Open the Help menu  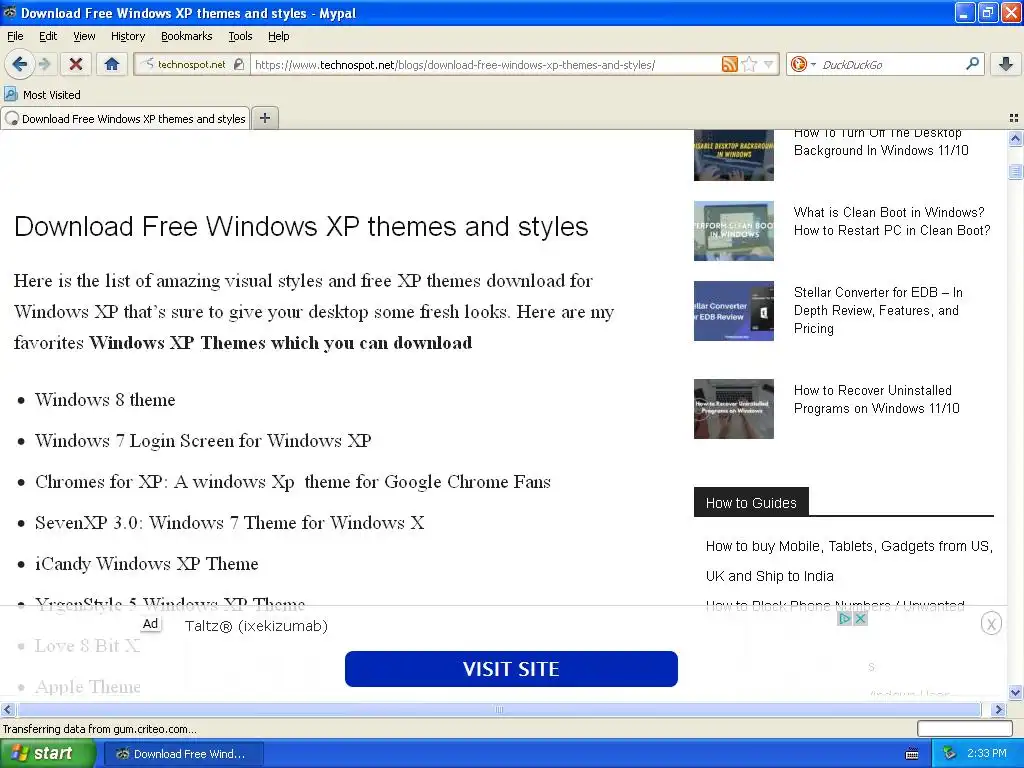(278, 36)
